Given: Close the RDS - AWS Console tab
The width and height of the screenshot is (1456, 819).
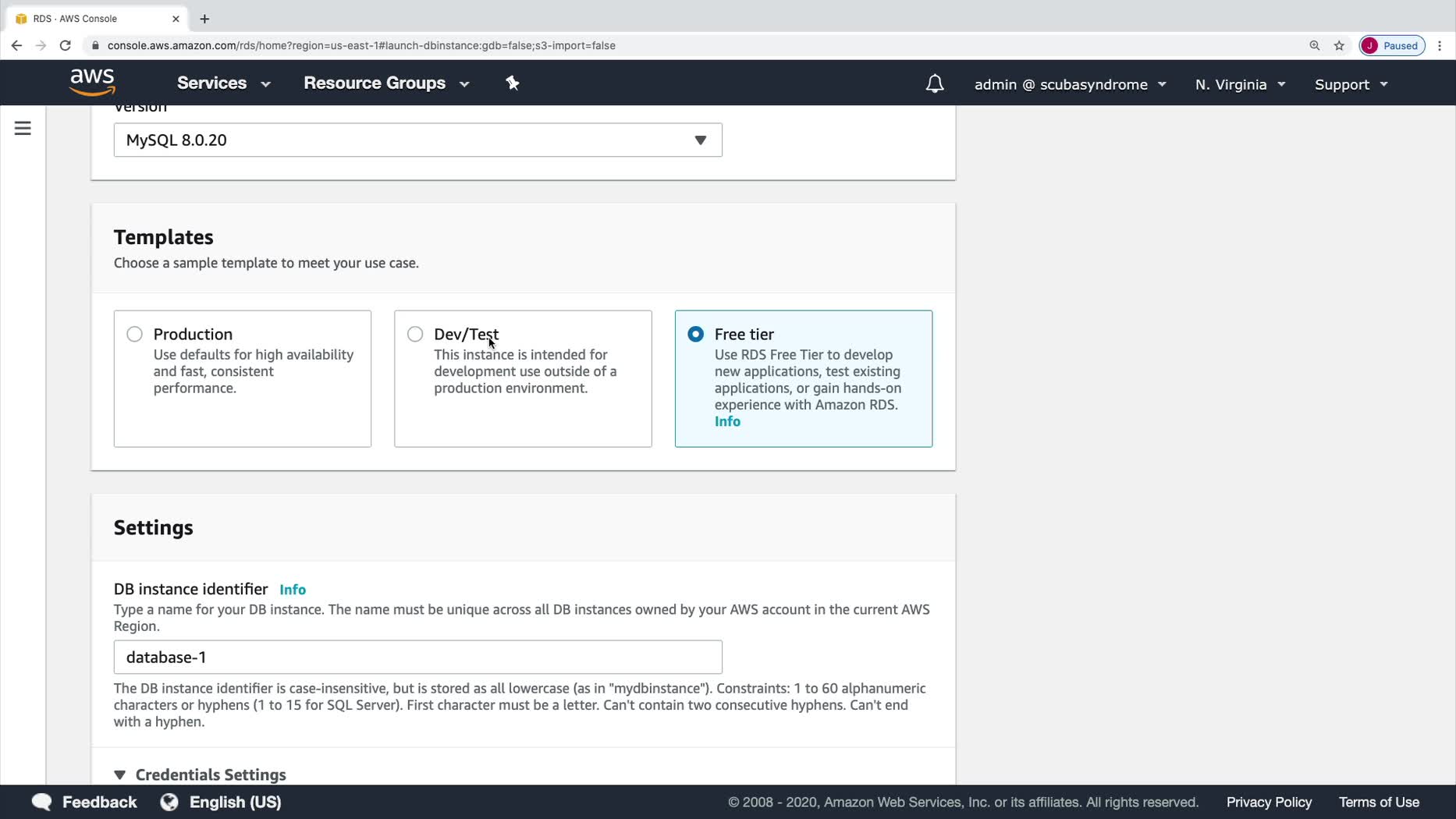Looking at the screenshot, I should (176, 19).
